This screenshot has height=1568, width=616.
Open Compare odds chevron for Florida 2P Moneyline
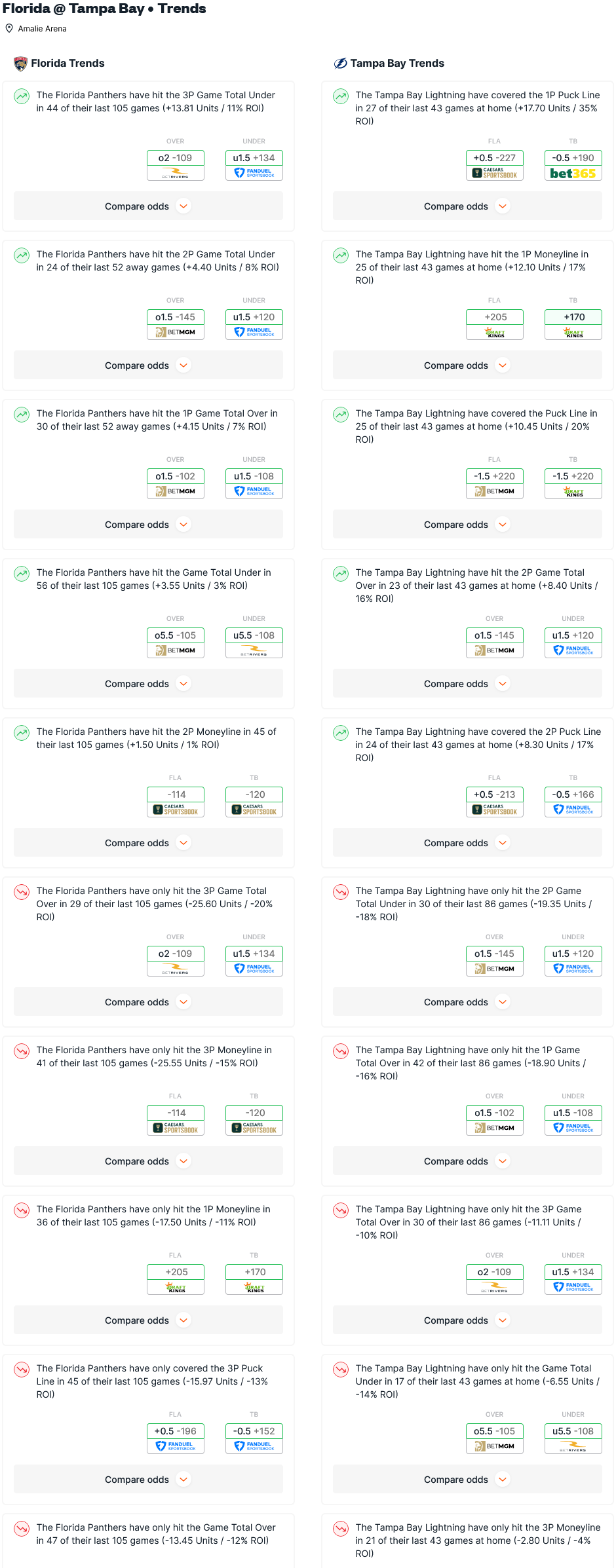coord(184,843)
